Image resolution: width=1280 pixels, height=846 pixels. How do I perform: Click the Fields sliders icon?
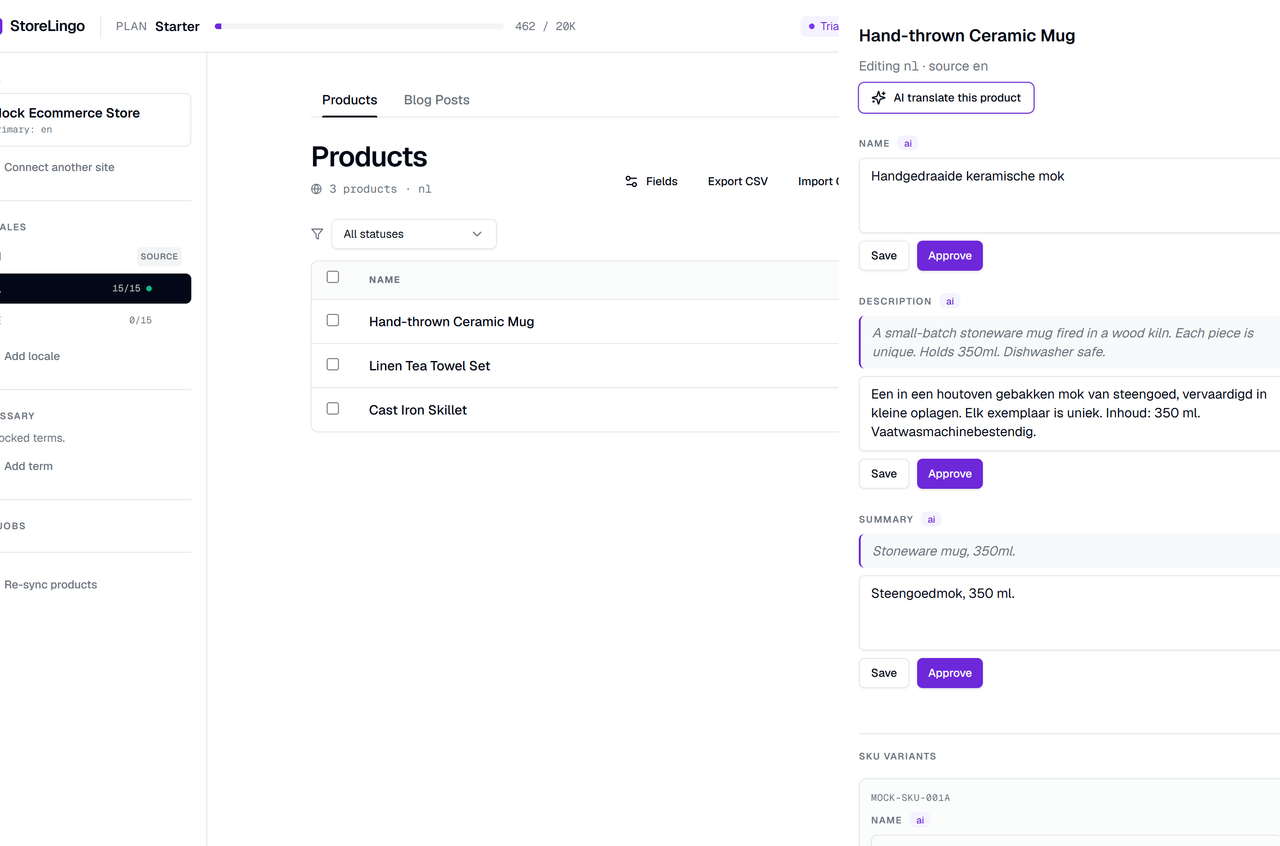pos(631,181)
